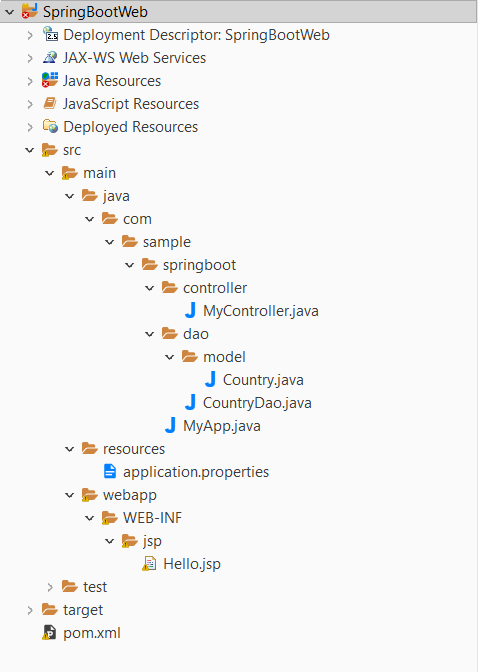Expand the target folder
Screen dimensions: 478x672
30,610
